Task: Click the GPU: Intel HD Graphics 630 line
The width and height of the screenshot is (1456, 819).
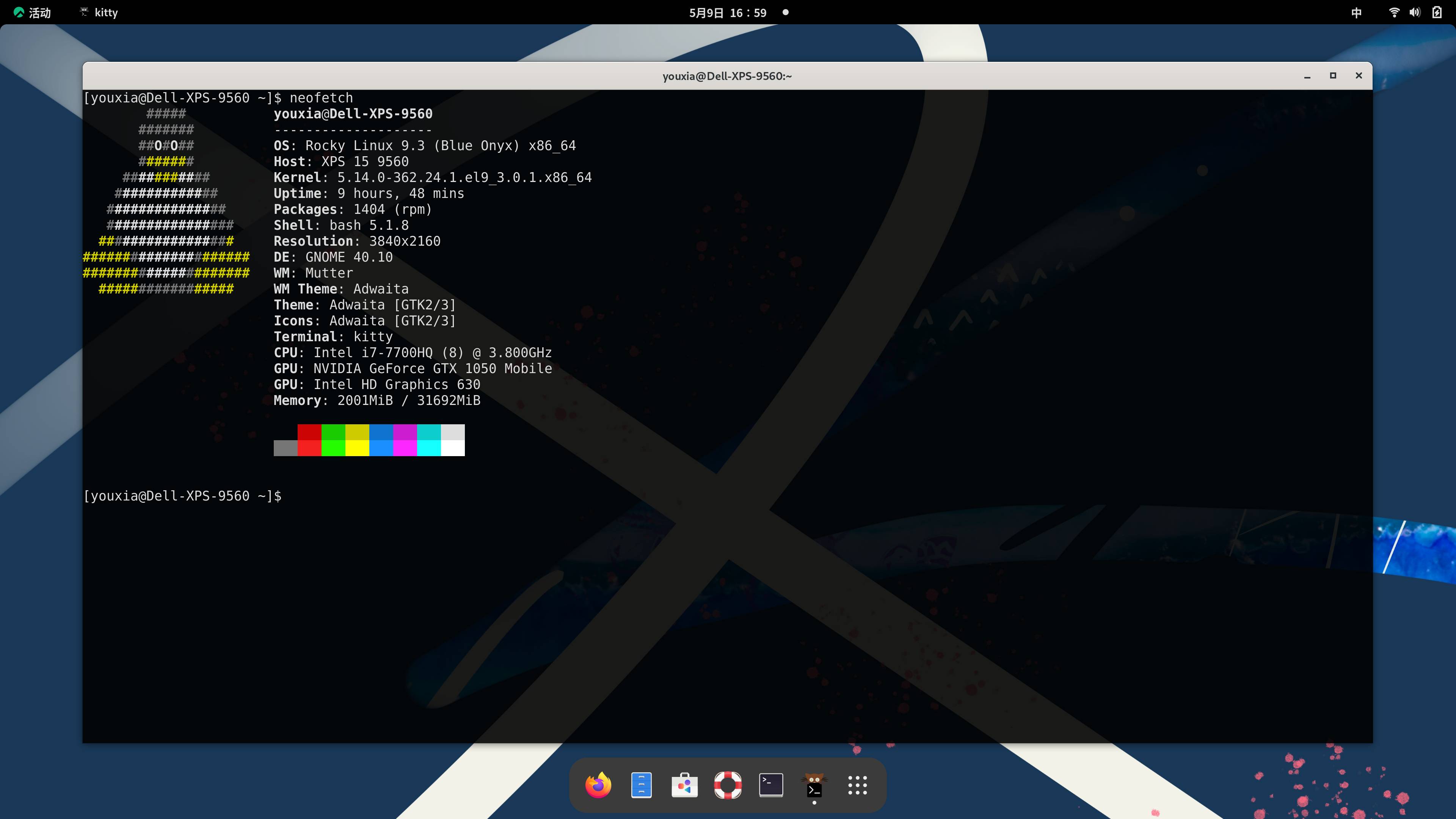Action: coord(377,384)
